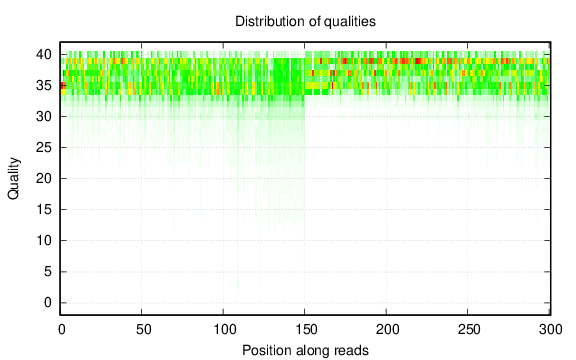The image size is (576, 360).
Task: Click the y-axis tick label 5
Action: tap(47, 271)
